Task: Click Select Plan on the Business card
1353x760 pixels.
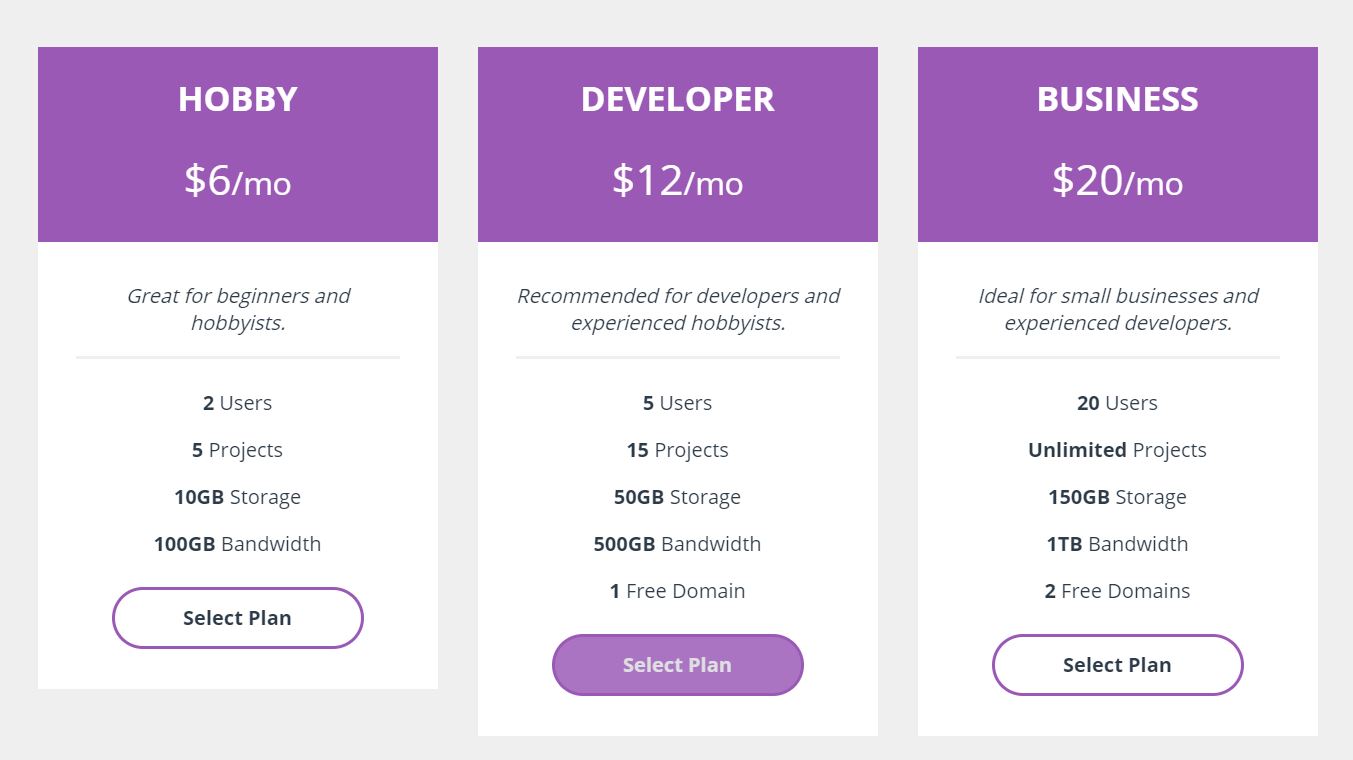Action: 1117,665
